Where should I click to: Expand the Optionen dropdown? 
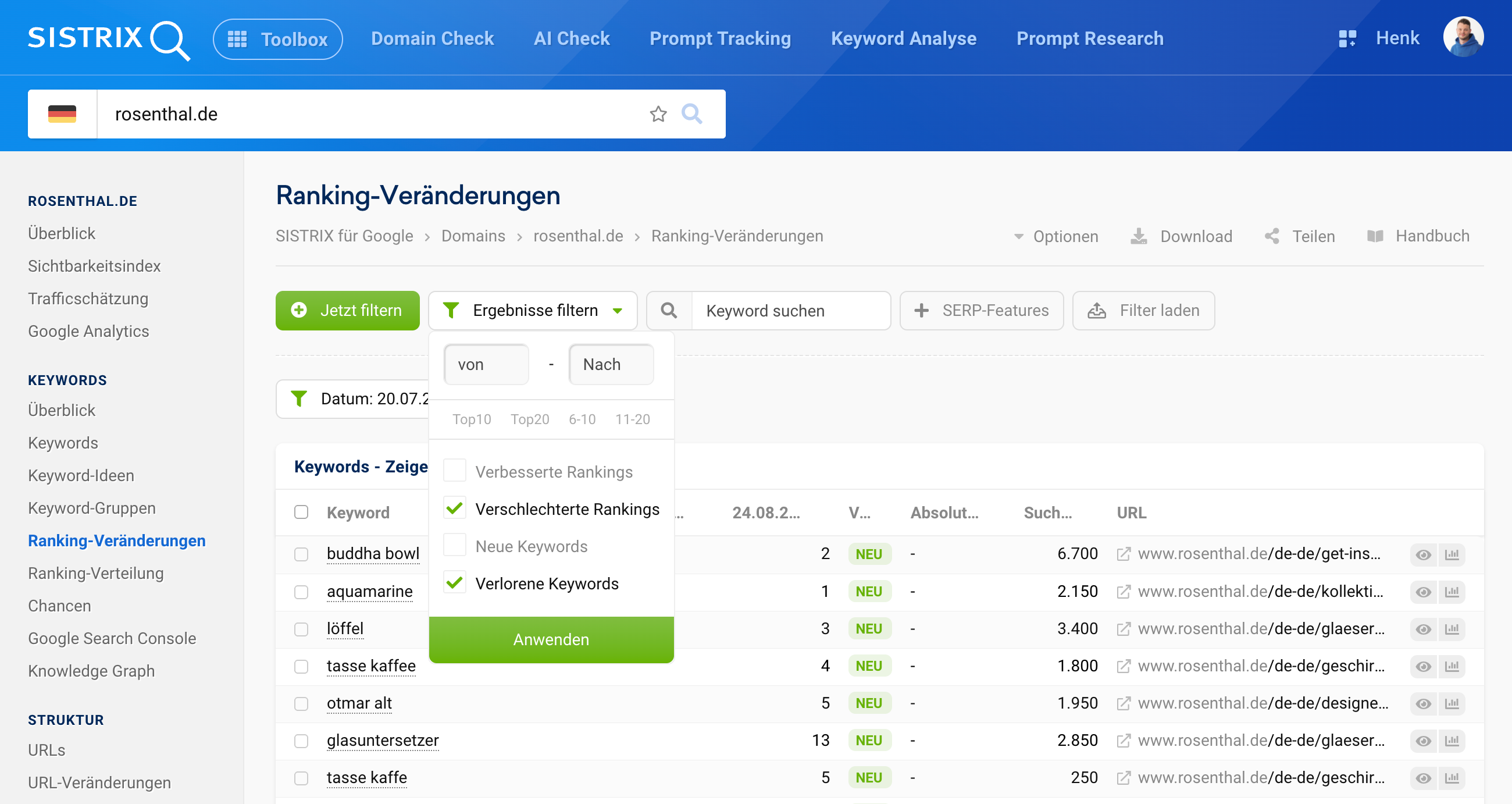[x=1057, y=236]
